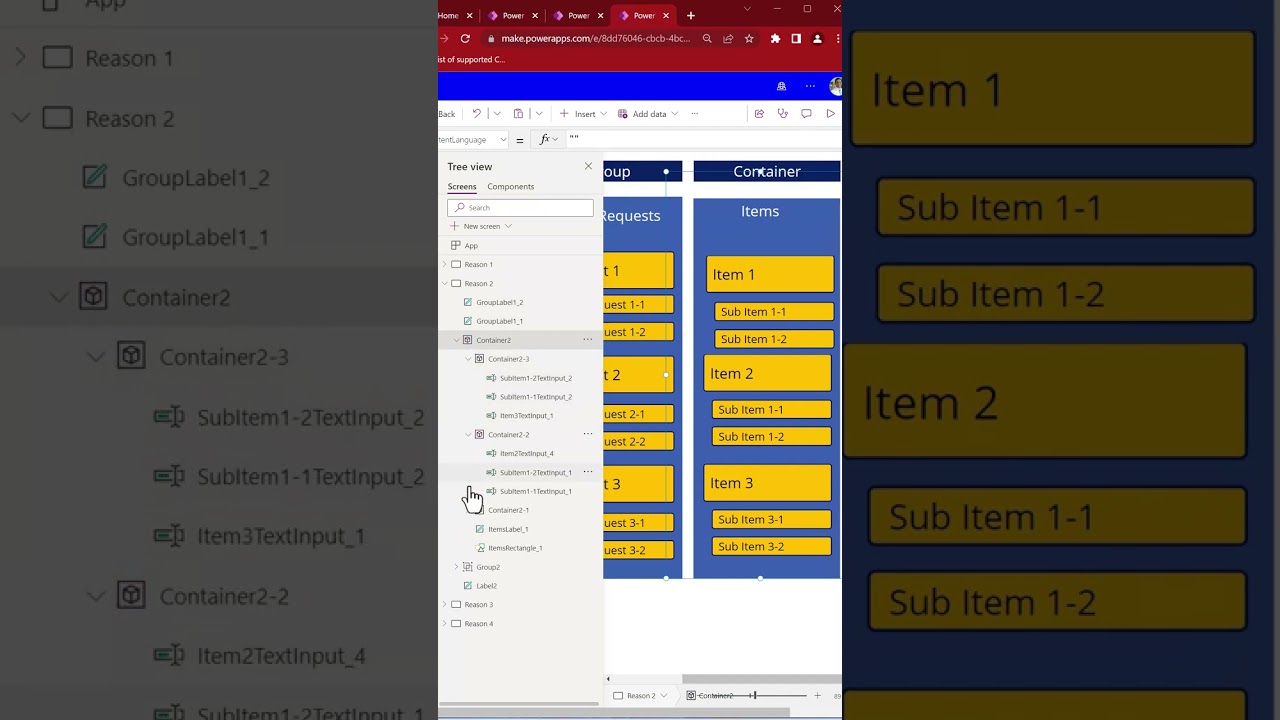Click New screen button
Screen dimensions: 1280x720
481,226
